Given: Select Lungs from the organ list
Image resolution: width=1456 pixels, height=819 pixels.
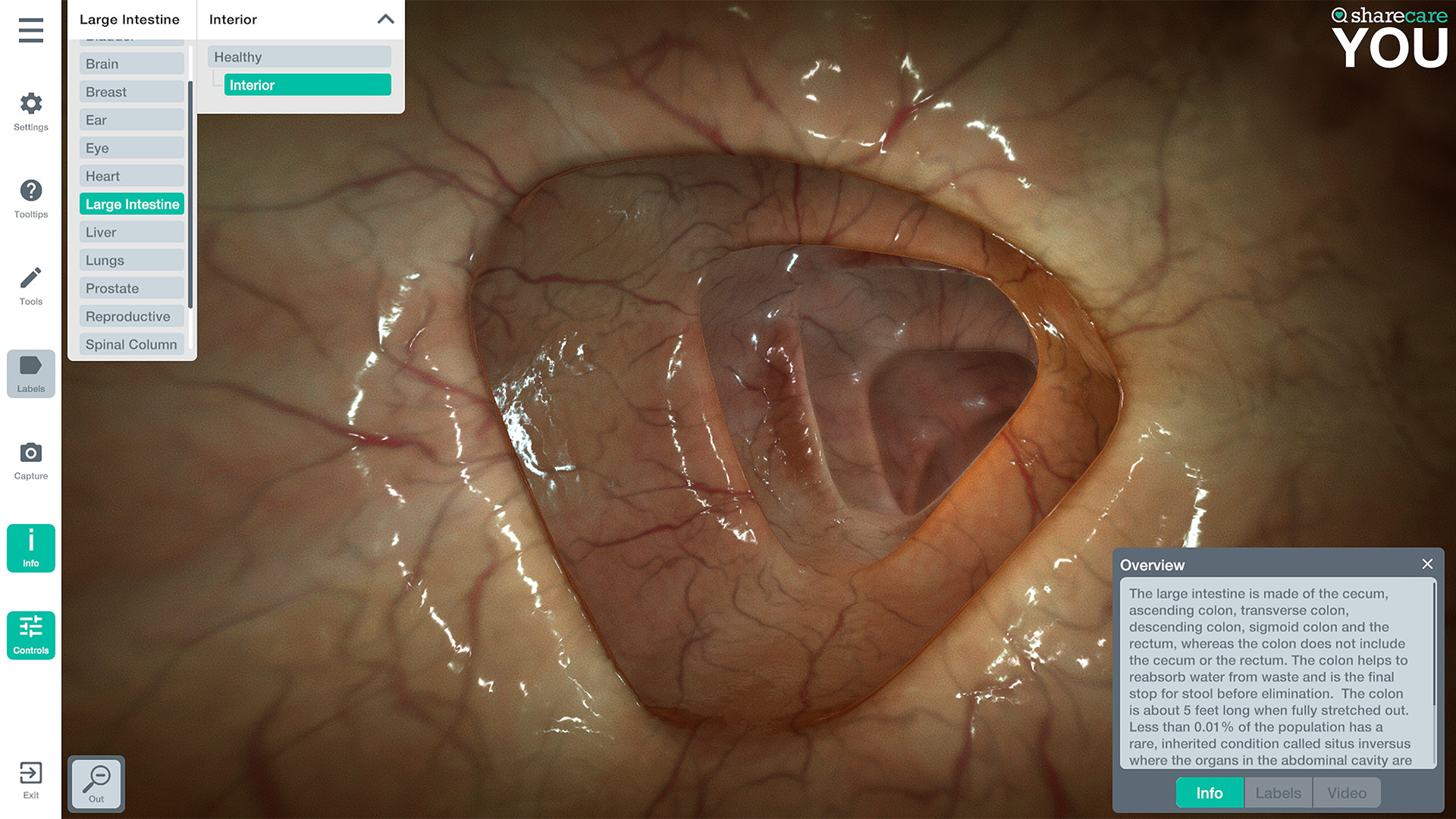Looking at the screenshot, I should click(x=130, y=259).
